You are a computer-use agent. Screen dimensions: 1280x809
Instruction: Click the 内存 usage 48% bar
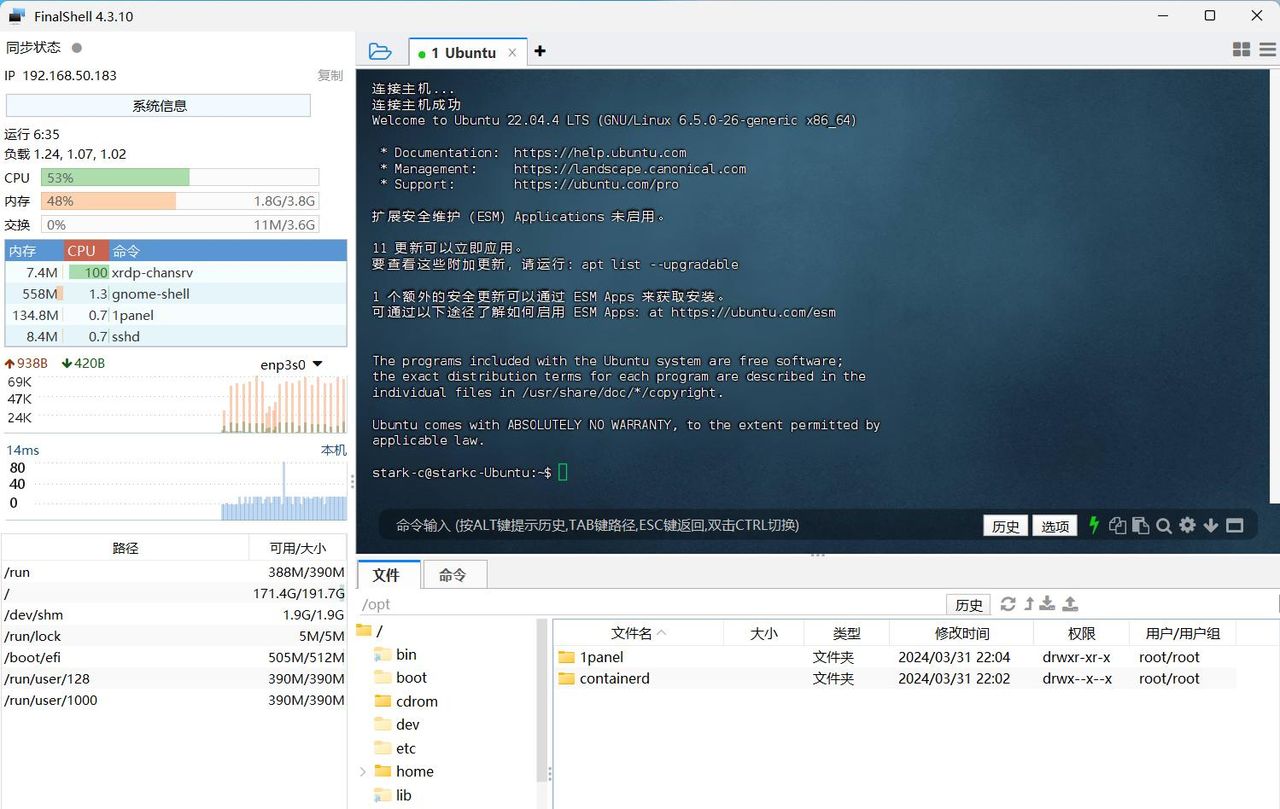click(x=180, y=200)
